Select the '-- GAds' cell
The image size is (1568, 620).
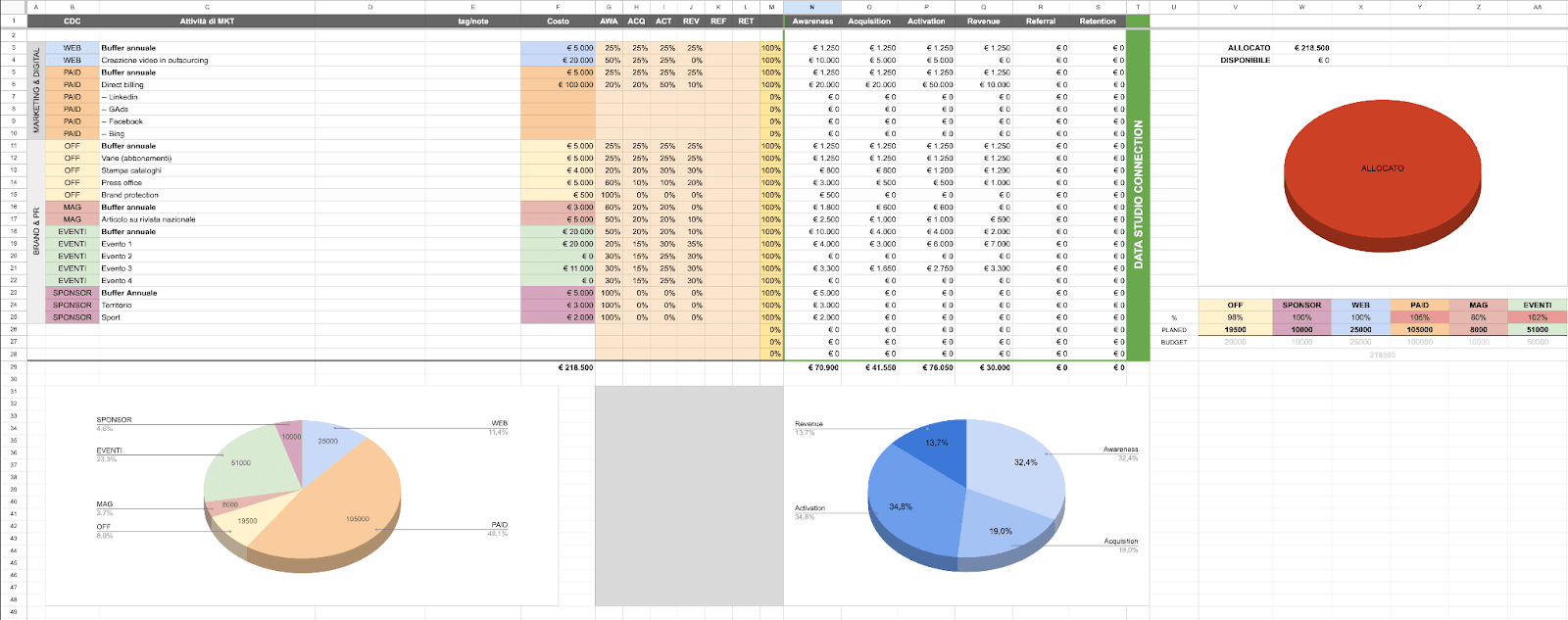tap(207, 109)
